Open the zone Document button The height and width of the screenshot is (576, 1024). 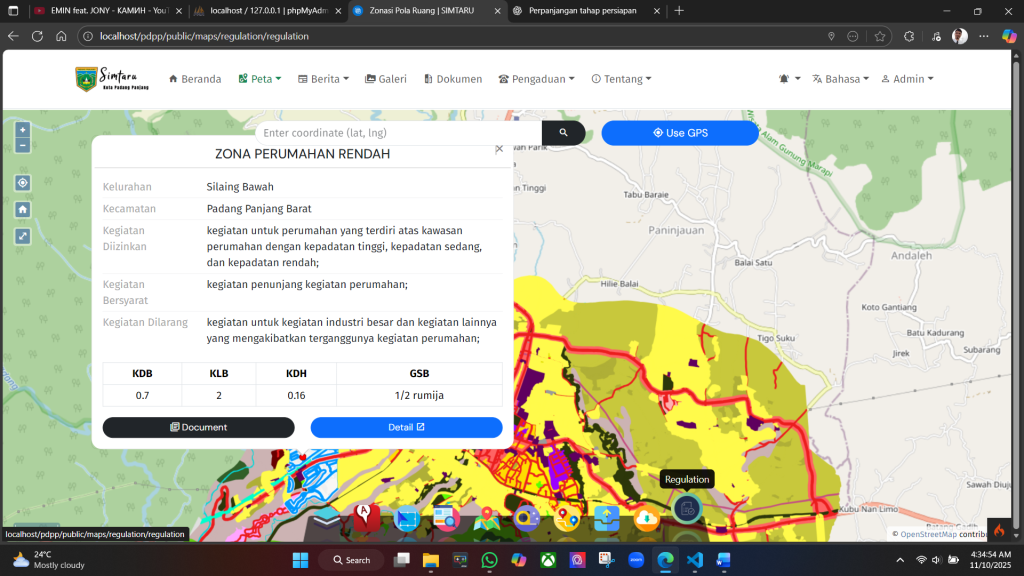(198, 427)
